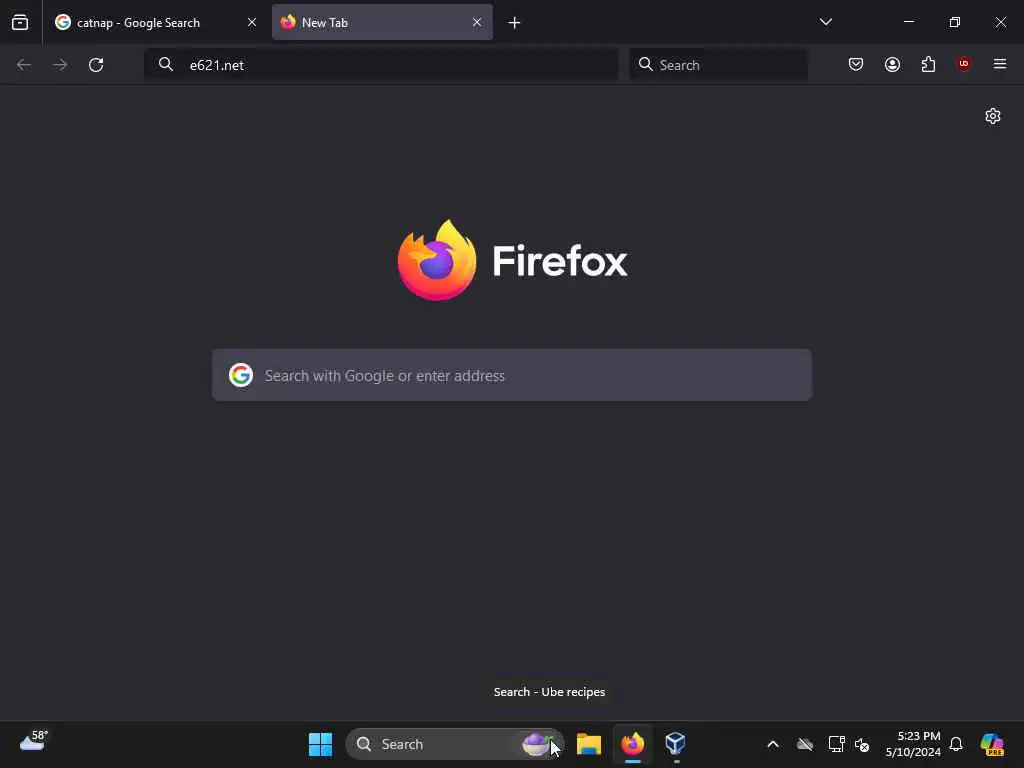
Task: Click the address bar showing e621.net
Action: tap(381, 65)
